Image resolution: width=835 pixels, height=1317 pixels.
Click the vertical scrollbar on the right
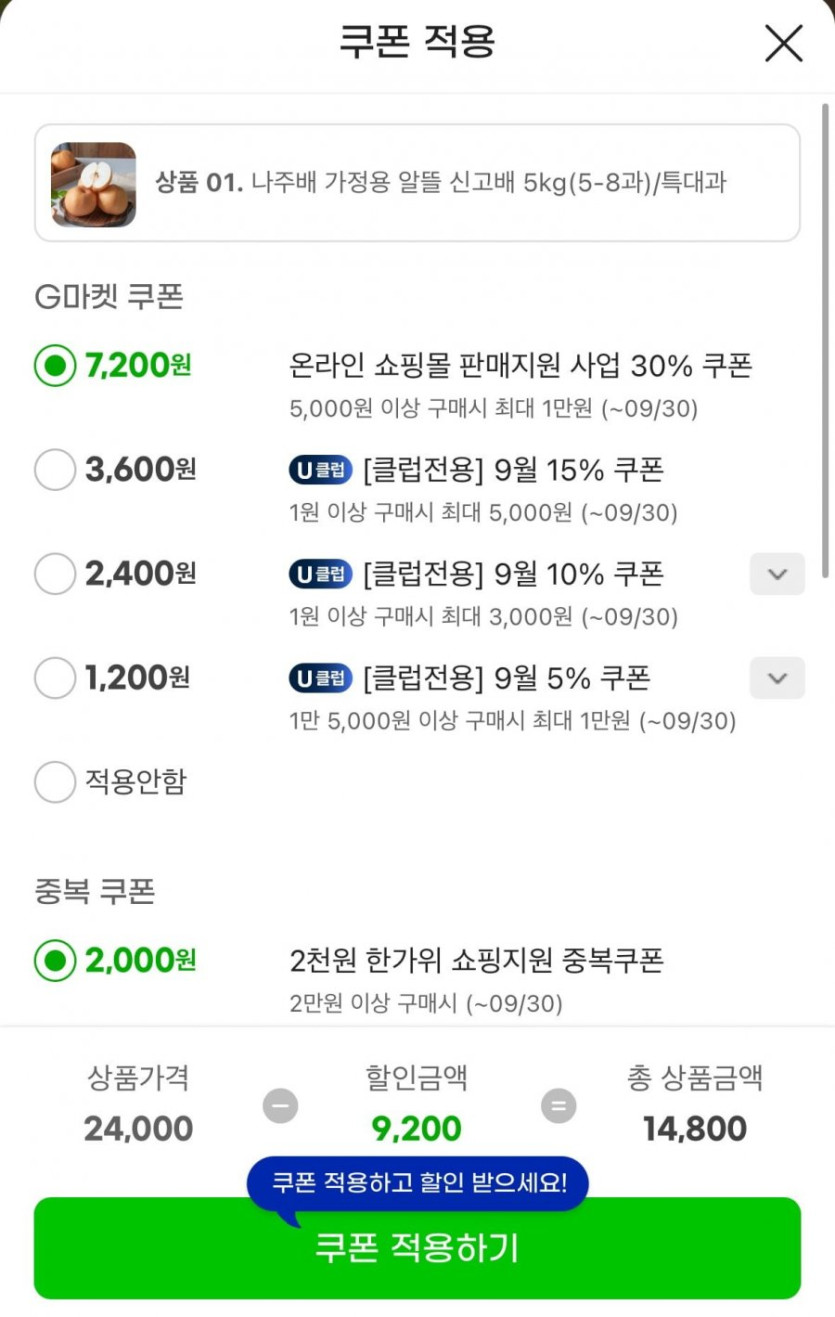826,340
